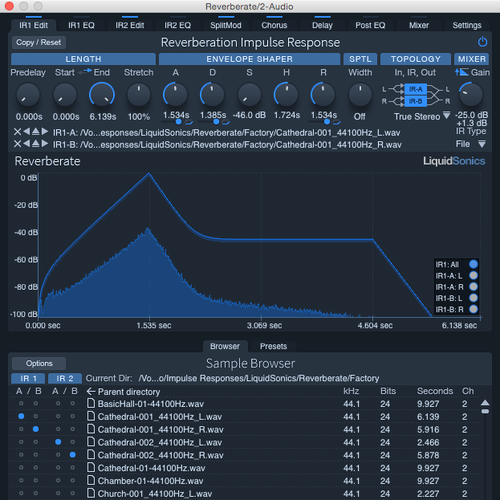Image resolution: width=500 pixels, height=500 pixels.
Task: Click file icon for BasicHall-01-44100Hz.wav
Action: pos(91,403)
